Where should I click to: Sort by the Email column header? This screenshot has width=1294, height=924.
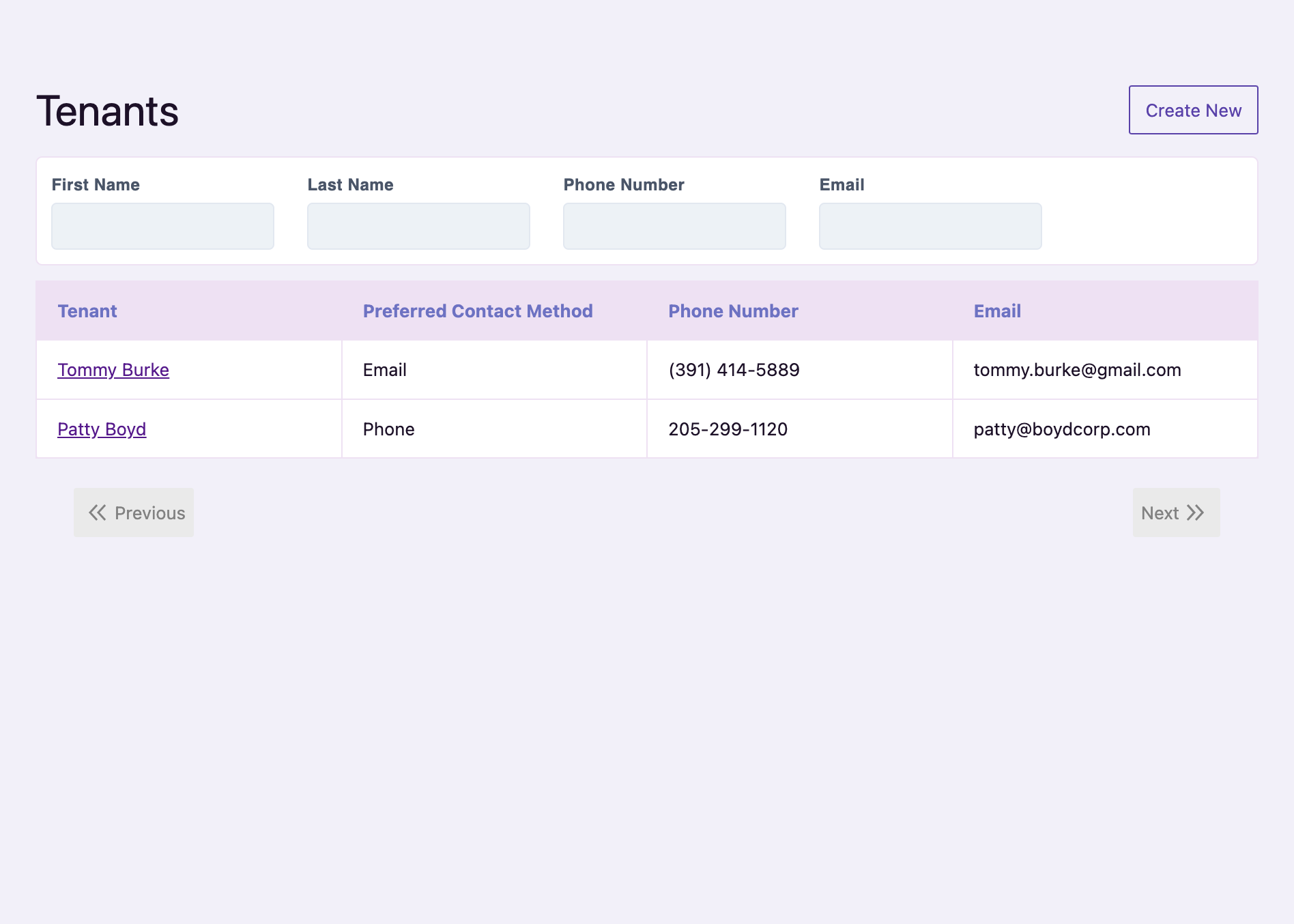point(996,311)
